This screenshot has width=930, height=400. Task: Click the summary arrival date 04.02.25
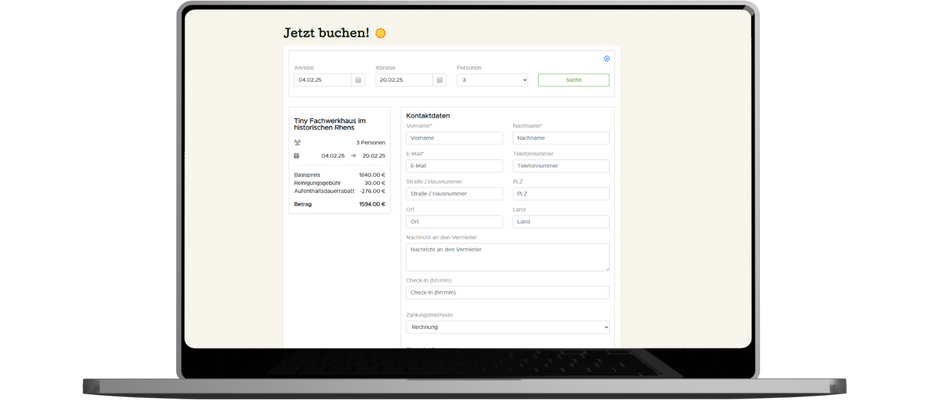point(333,155)
